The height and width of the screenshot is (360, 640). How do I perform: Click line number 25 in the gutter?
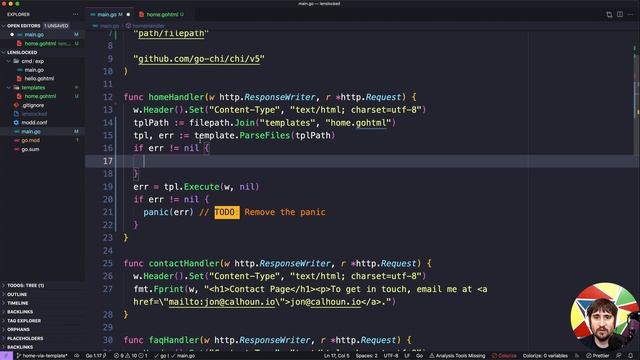[107, 264]
